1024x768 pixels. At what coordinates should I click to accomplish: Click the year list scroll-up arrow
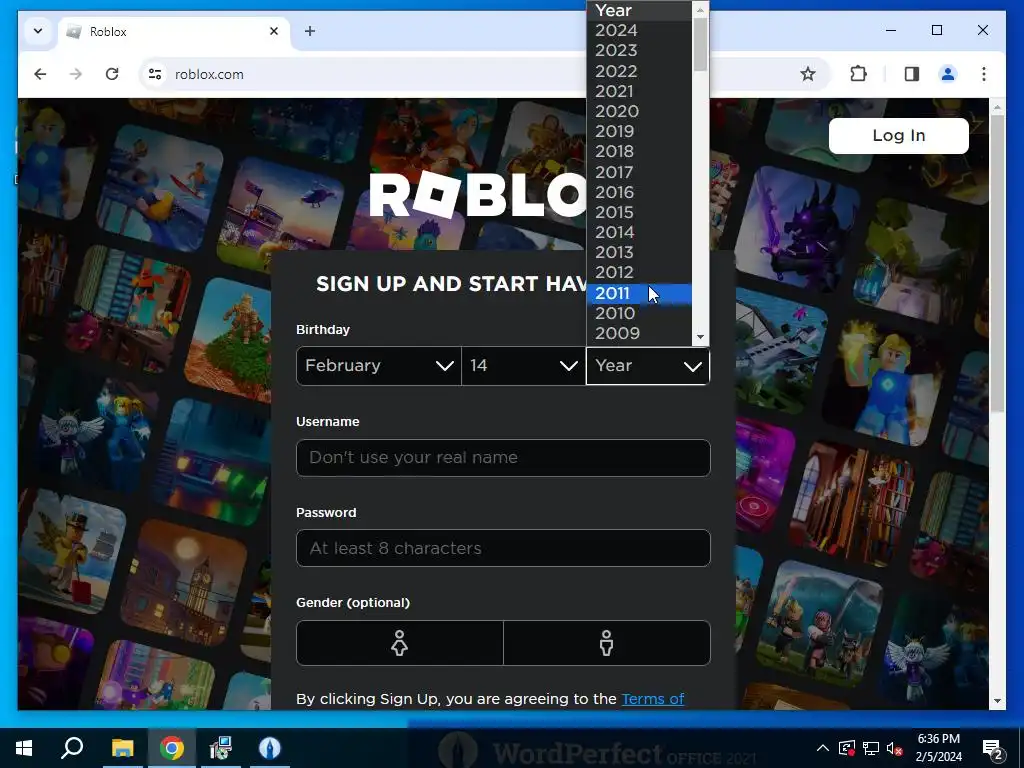click(x=700, y=9)
